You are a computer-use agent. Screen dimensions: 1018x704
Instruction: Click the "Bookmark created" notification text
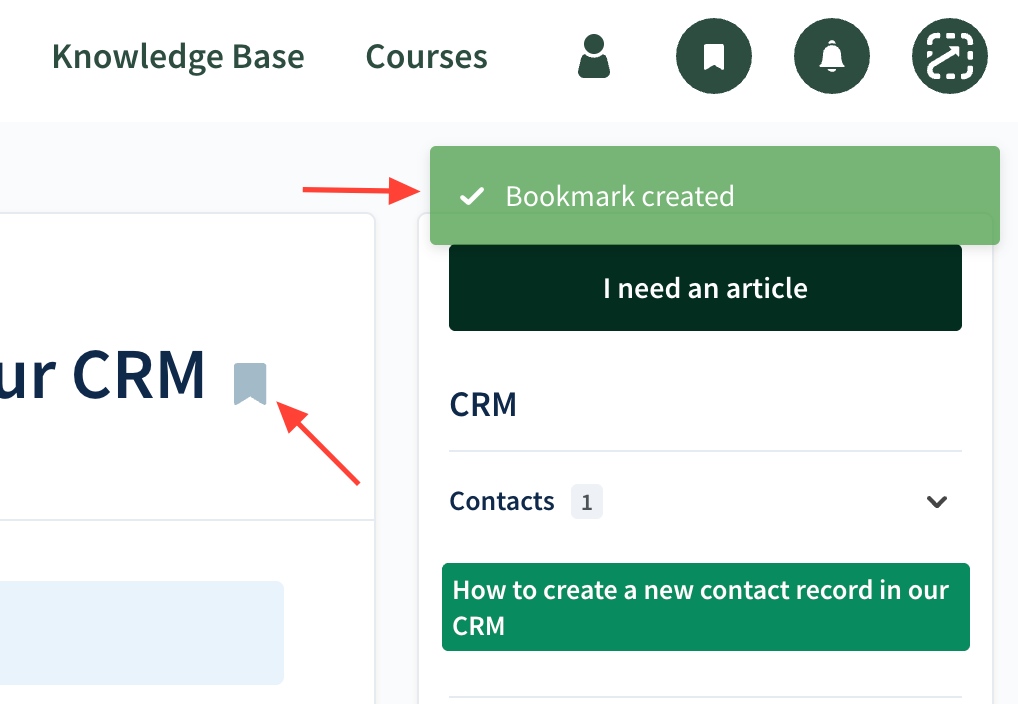620,196
